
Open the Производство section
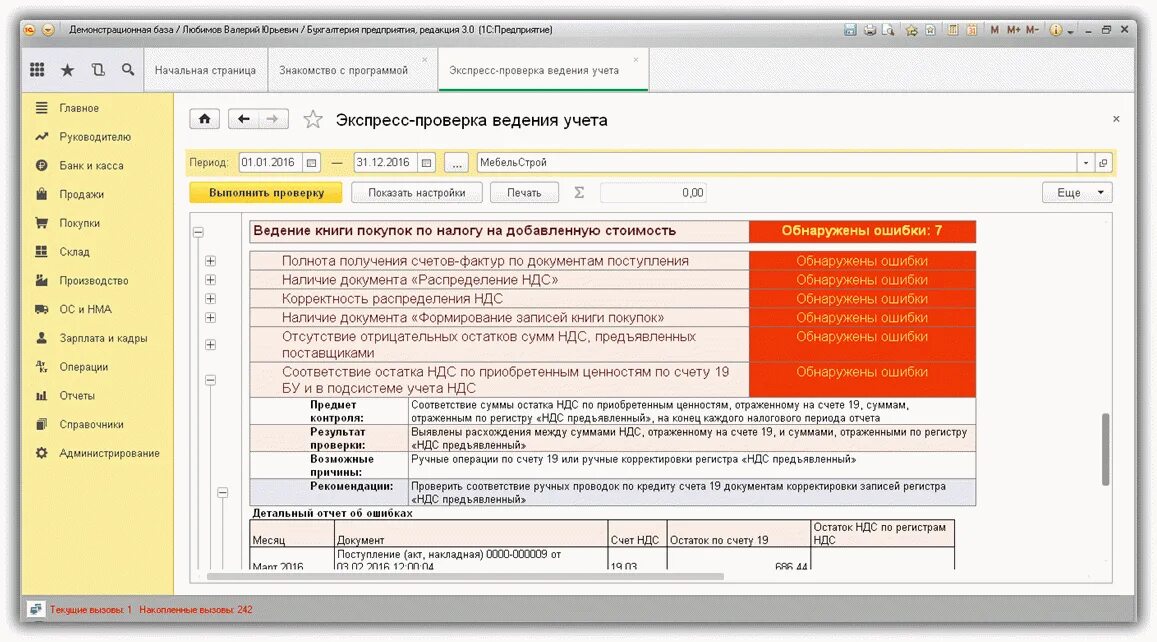click(x=94, y=280)
